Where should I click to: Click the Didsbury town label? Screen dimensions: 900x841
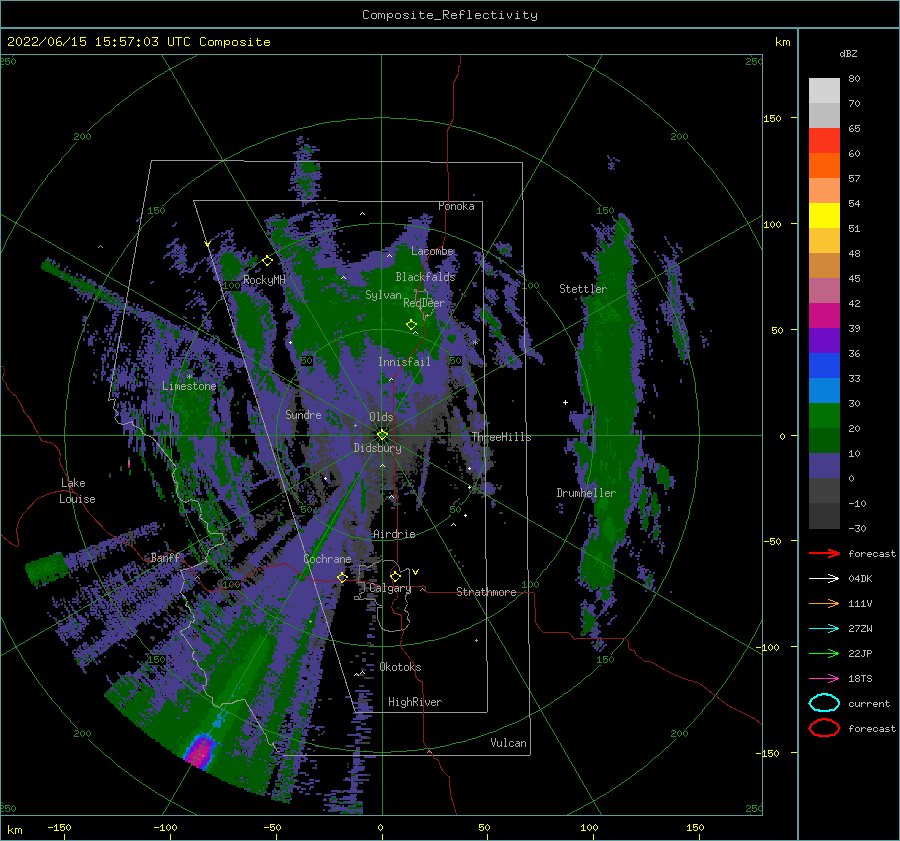(377, 448)
